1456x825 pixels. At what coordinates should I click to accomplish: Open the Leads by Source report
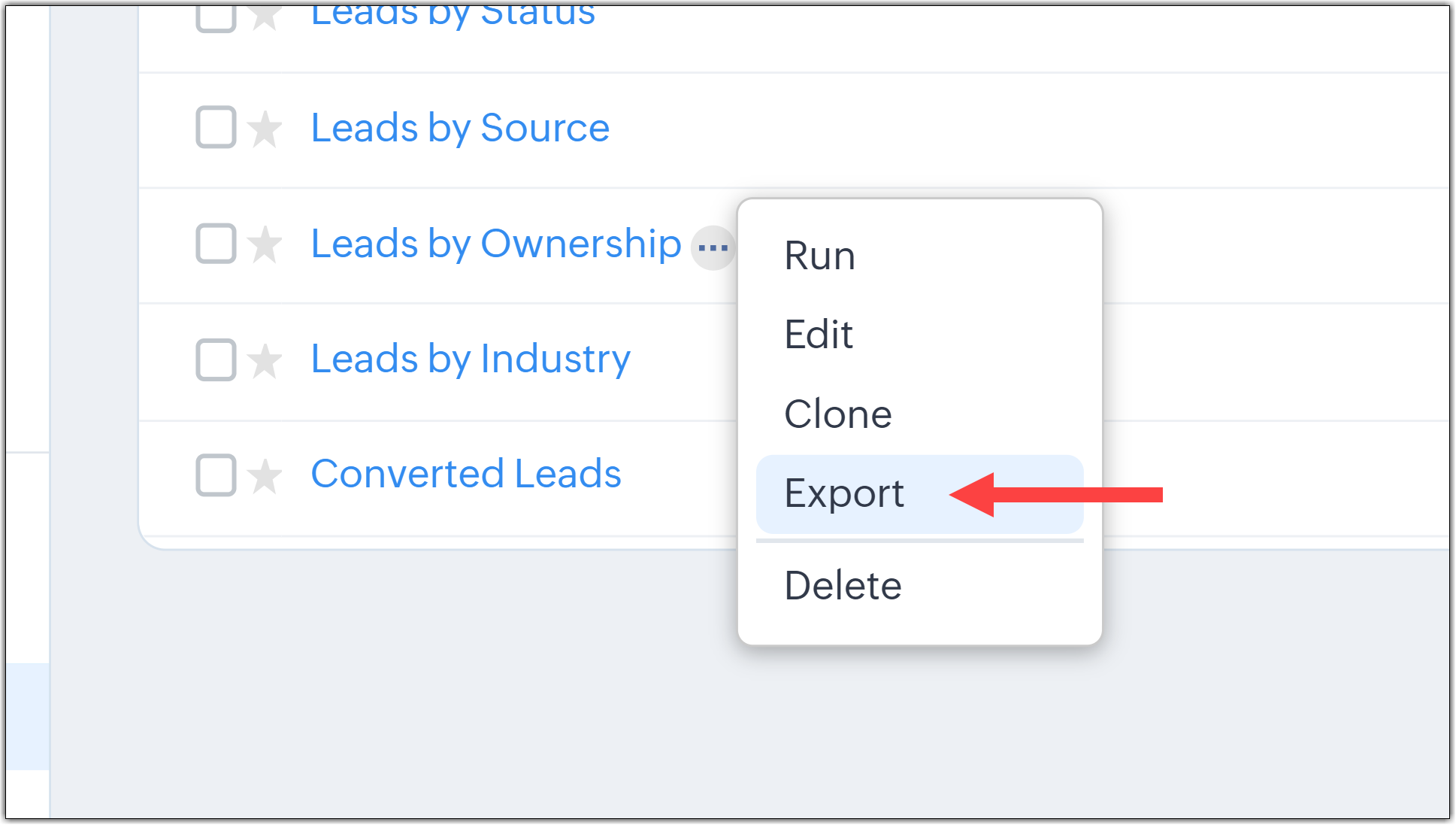click(460, 128)
